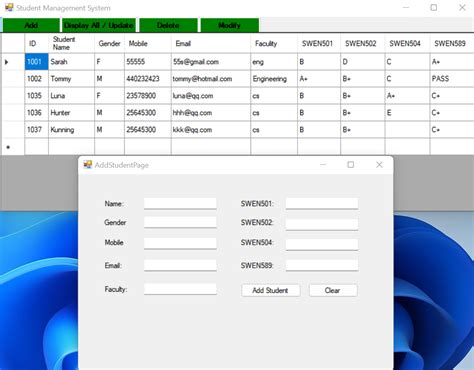Click the green Delete button

168,25
